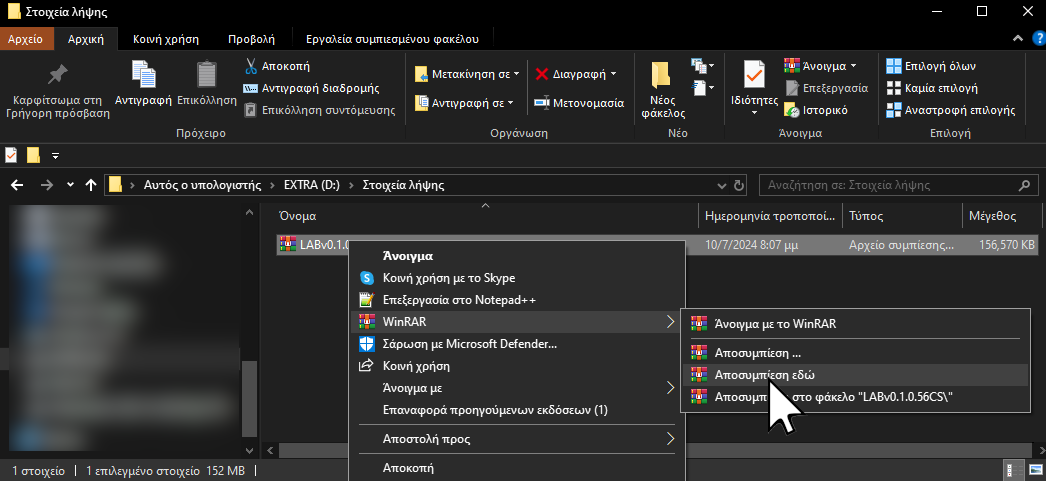
Task: Click the Διαγραφή red X icon
Action: tap(542, 74)
